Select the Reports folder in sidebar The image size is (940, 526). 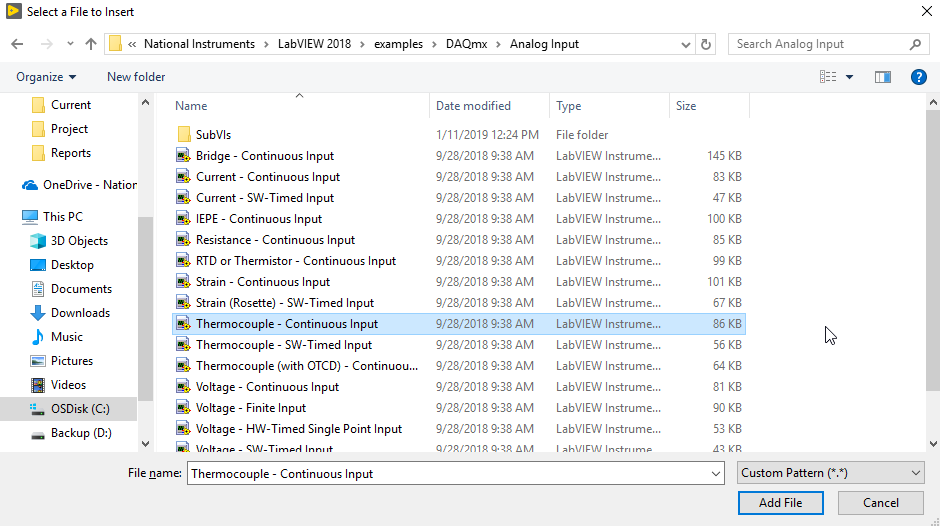[71, 153]
